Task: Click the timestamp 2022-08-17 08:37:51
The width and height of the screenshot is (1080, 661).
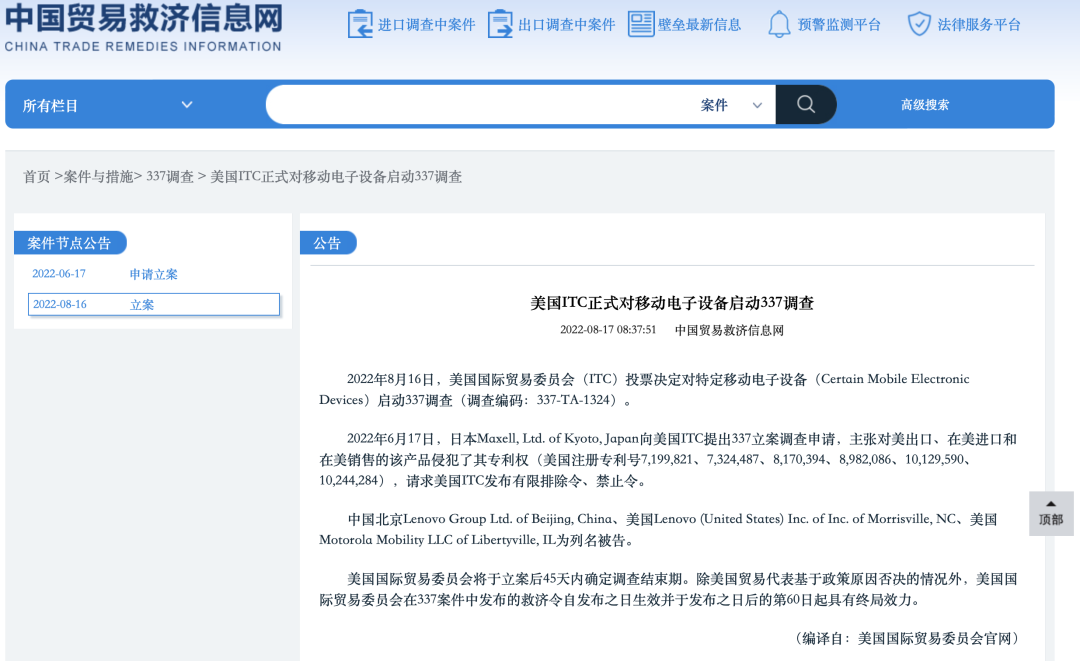Action: [608, 330]
